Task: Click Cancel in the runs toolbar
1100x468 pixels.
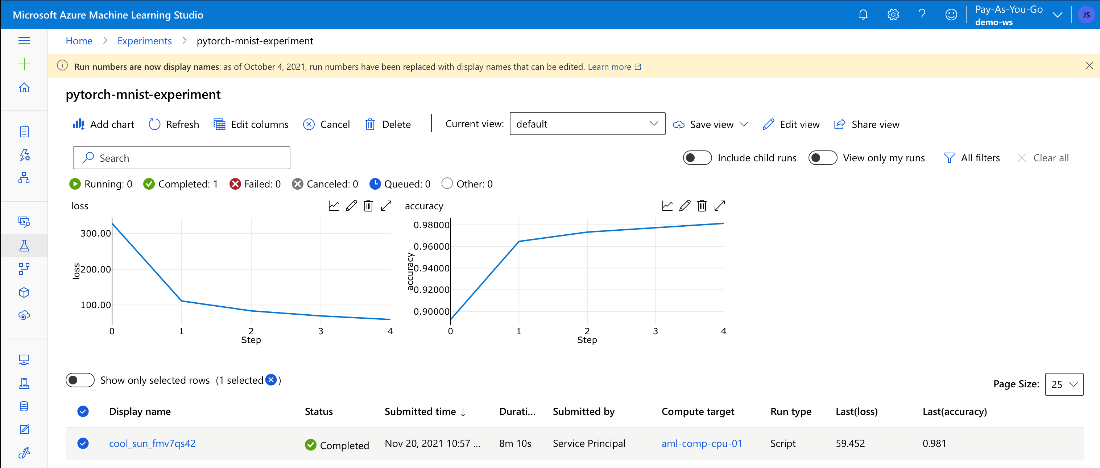Action: tap(326, 124)
